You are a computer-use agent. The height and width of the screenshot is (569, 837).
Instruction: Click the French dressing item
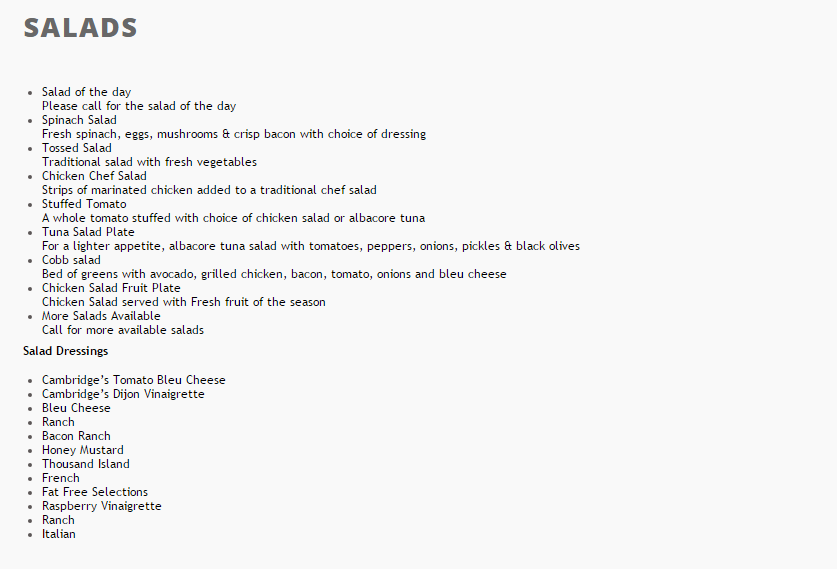click(x=61, y=478)
